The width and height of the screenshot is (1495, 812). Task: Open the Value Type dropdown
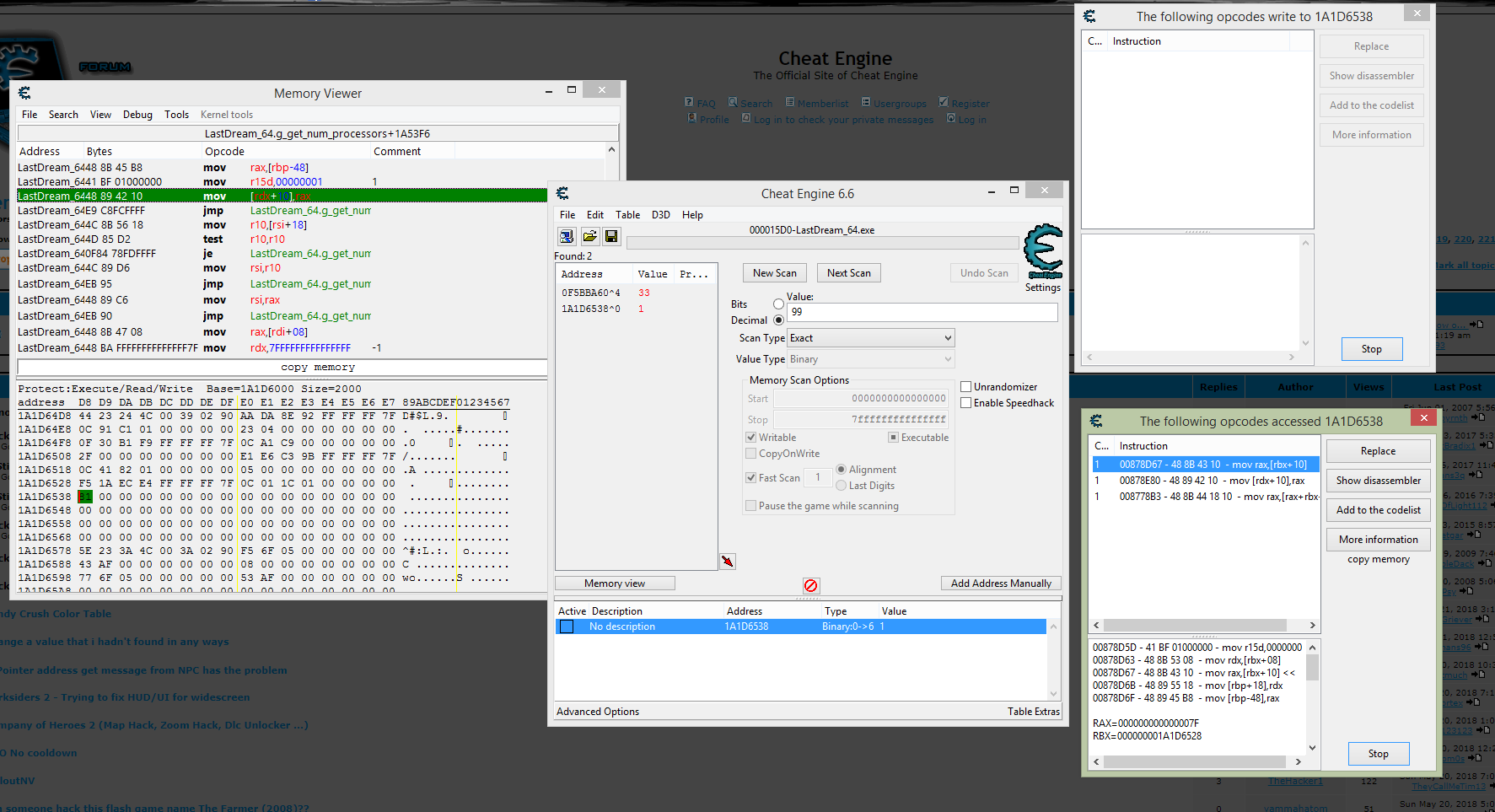click(870, 359)
